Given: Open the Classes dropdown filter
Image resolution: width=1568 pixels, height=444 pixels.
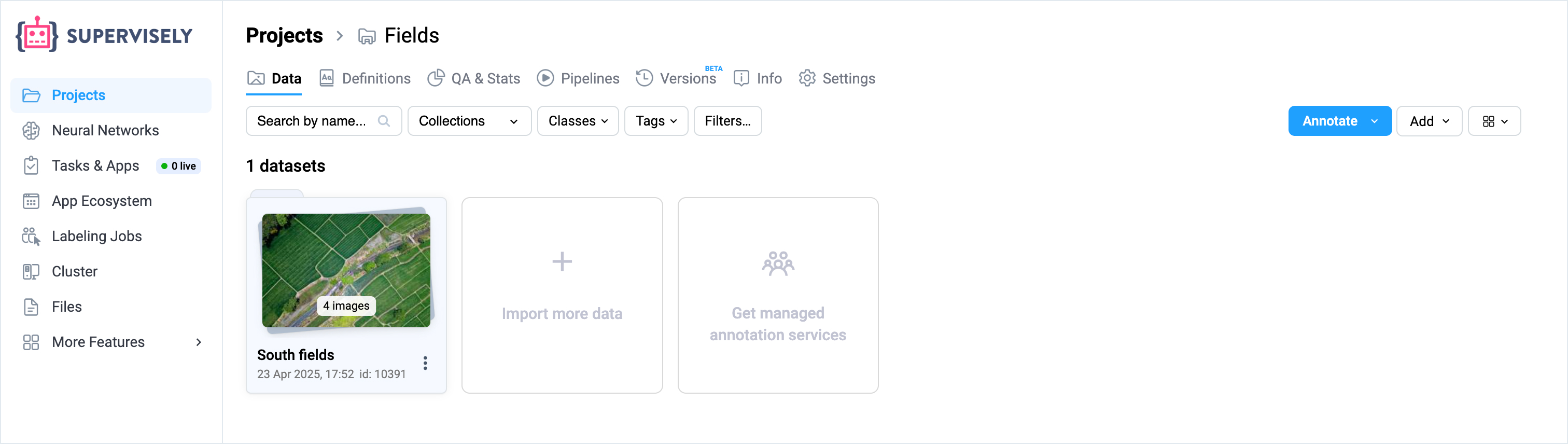Looking at the screenshot, I should pos(578,121).
